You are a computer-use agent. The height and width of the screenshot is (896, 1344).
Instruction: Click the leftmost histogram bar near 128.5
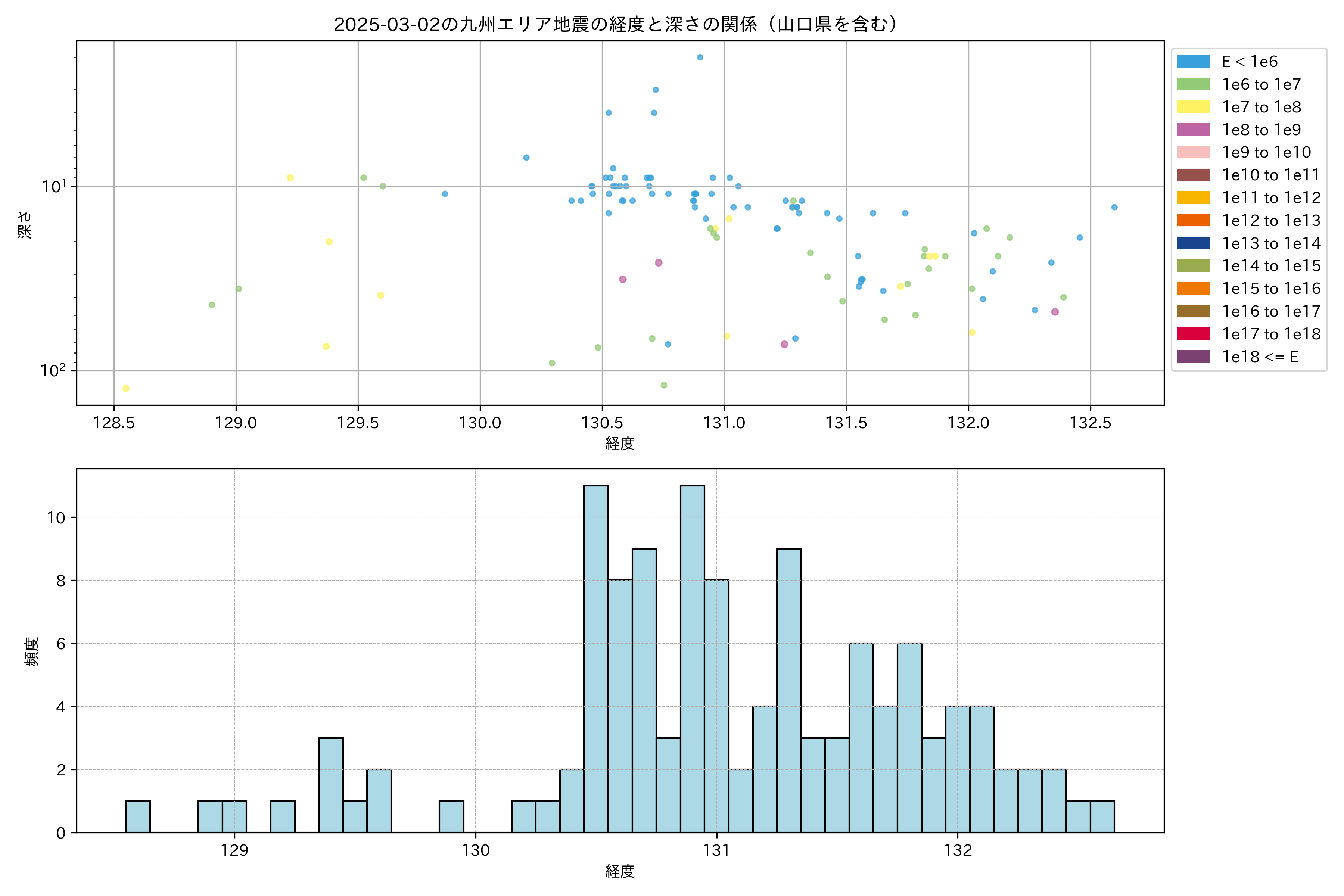click(x=138, y=816)
